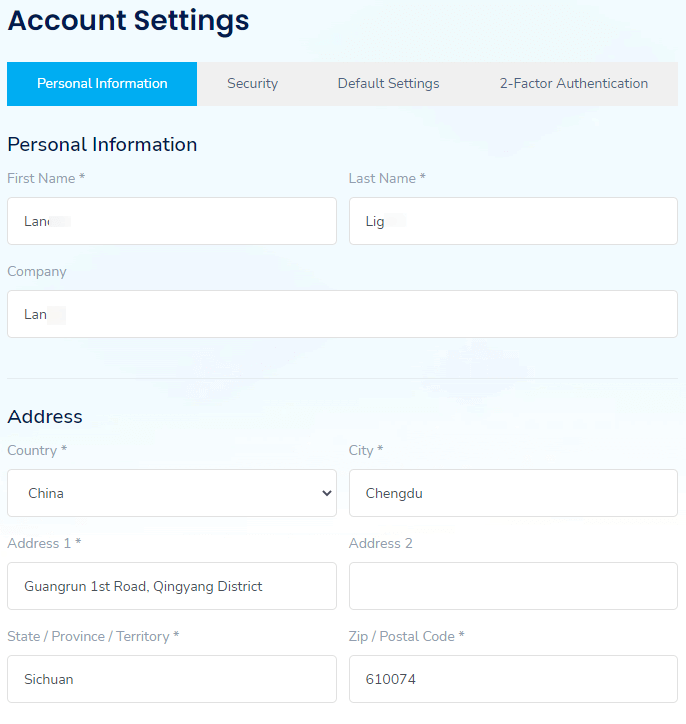Click the 'Company' label above its field

point(37,271)
